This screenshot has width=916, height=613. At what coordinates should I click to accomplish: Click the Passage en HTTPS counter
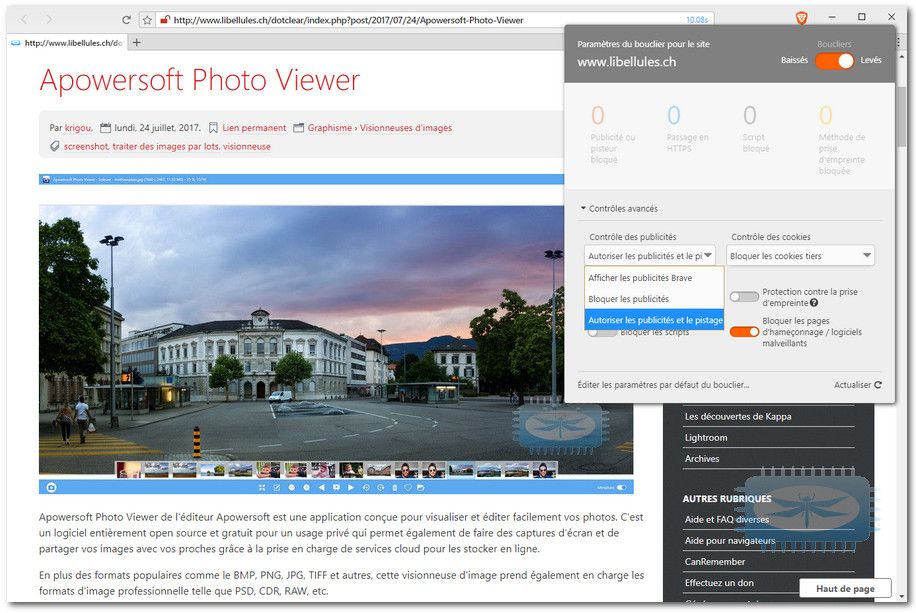point(687,129)
